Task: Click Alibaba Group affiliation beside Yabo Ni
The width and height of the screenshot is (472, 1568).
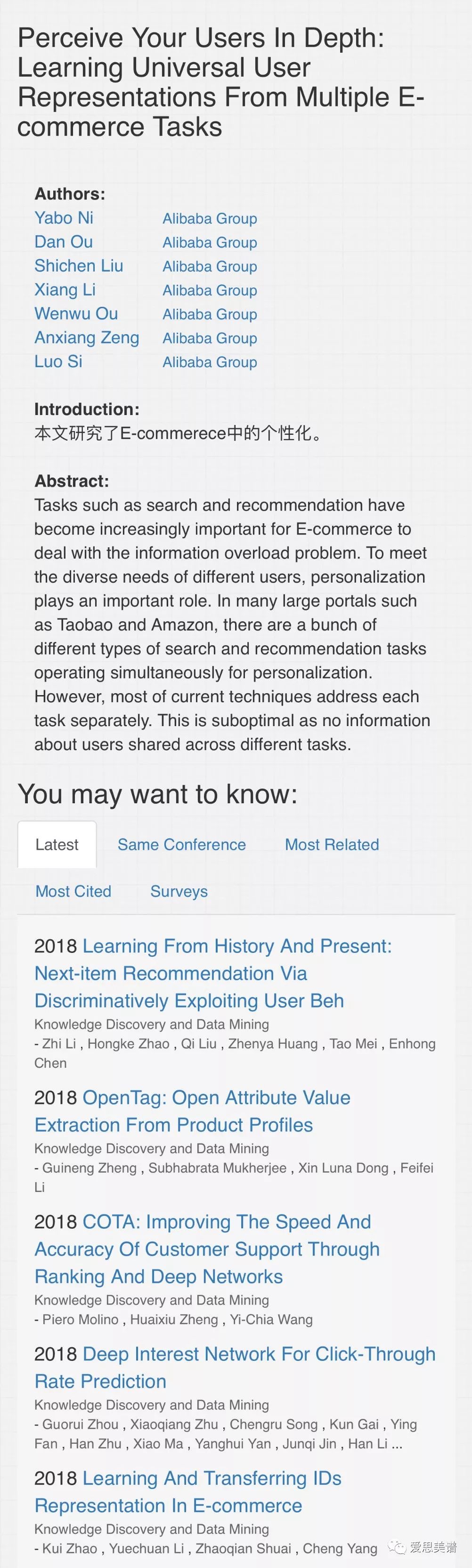Action: pos(210,218)
